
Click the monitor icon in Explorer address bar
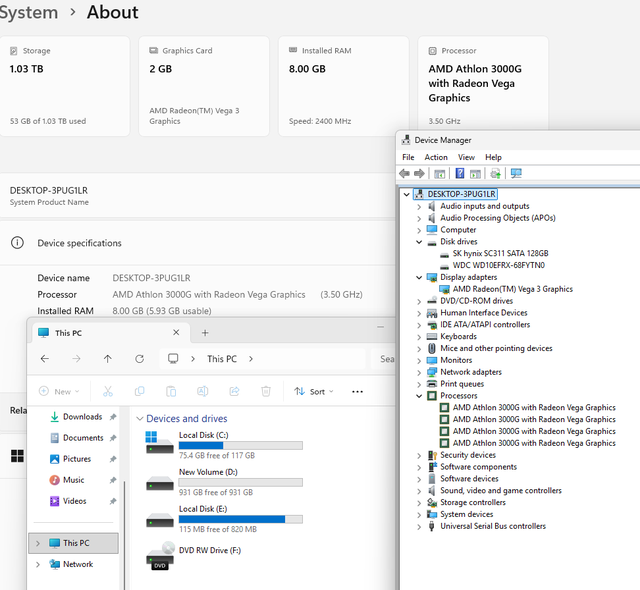(x=173, y=359)
